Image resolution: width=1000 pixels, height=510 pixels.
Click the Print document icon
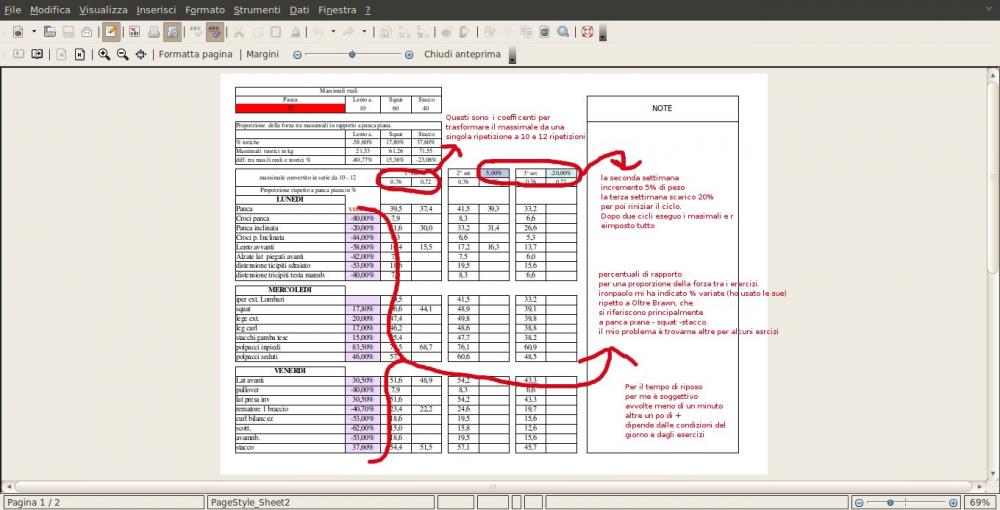point(153,32)
